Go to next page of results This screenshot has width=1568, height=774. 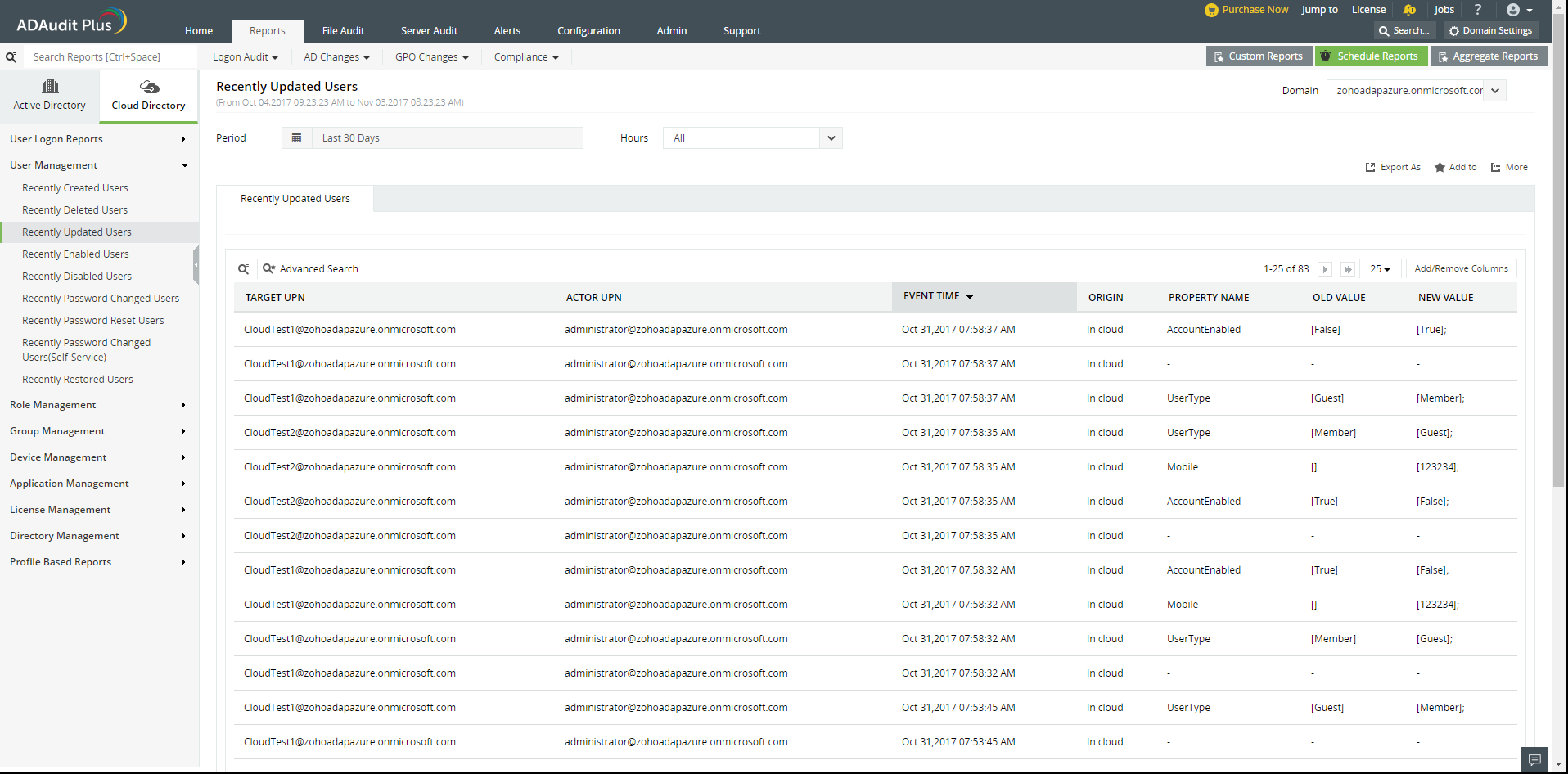click(1325, 269)
